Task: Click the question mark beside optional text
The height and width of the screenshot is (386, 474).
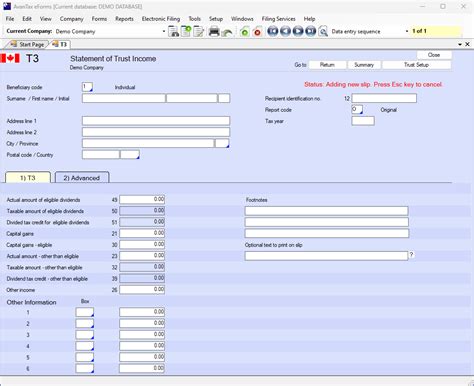Action: 412,255
